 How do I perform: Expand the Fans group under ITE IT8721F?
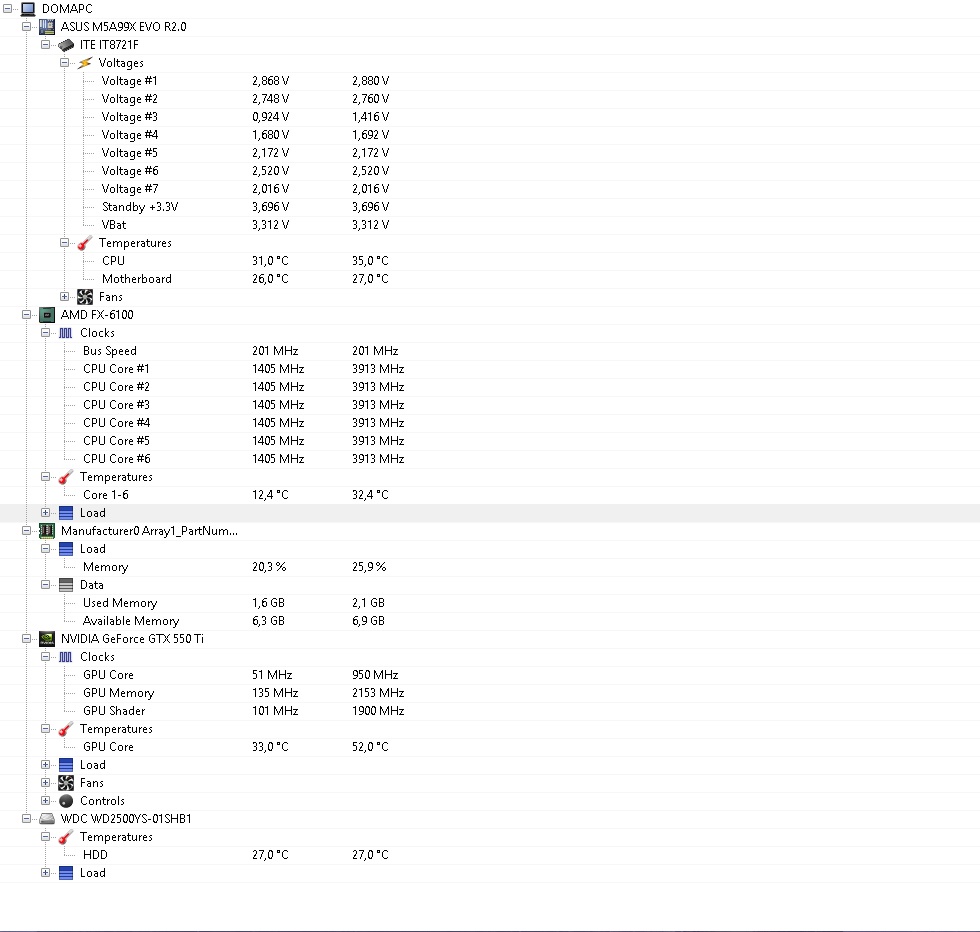64,297
